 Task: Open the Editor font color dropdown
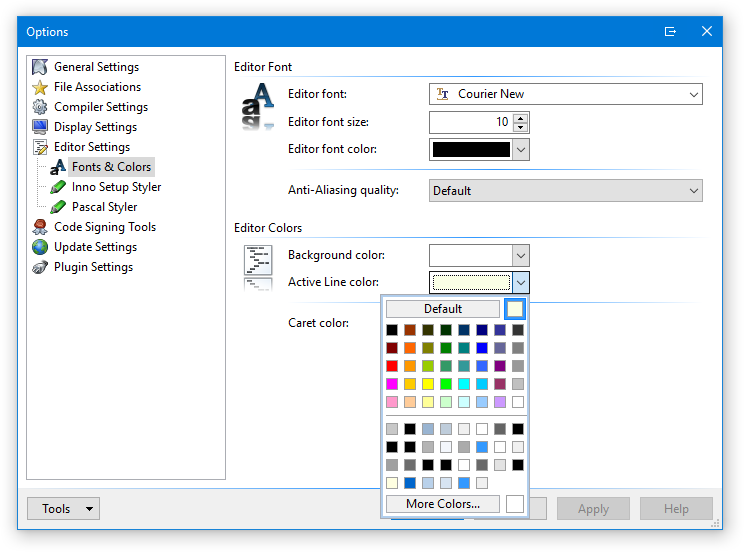click(520, 150)
